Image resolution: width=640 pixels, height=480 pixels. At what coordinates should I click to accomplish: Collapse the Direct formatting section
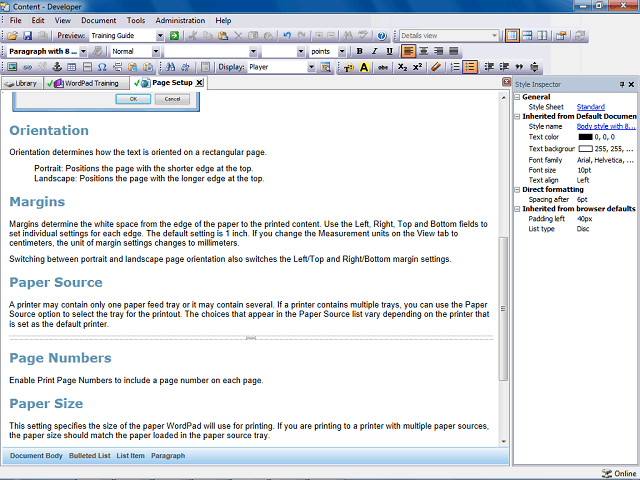(x=517, y=190)
